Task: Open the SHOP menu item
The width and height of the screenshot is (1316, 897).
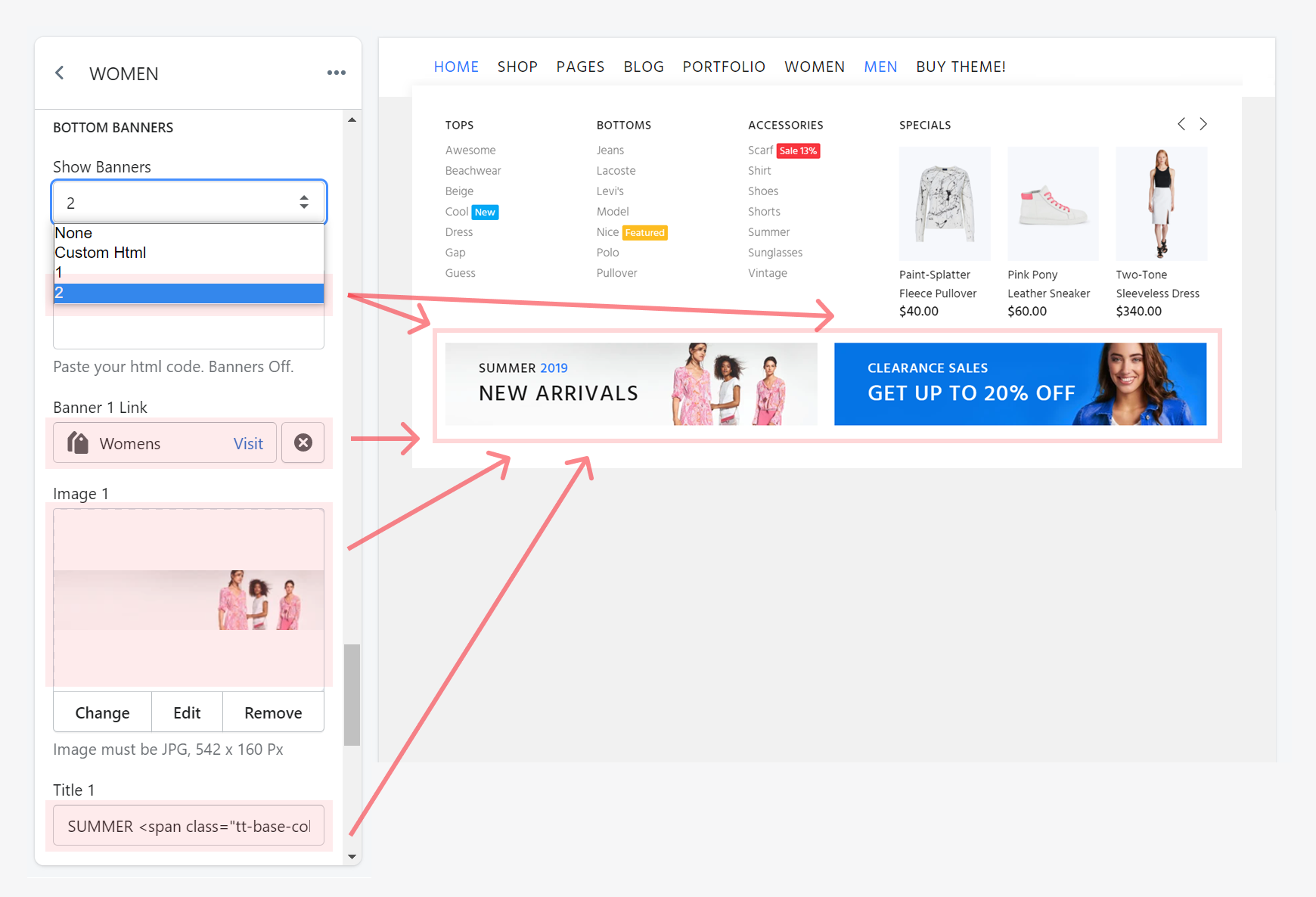Action: [x=517, y=67]
